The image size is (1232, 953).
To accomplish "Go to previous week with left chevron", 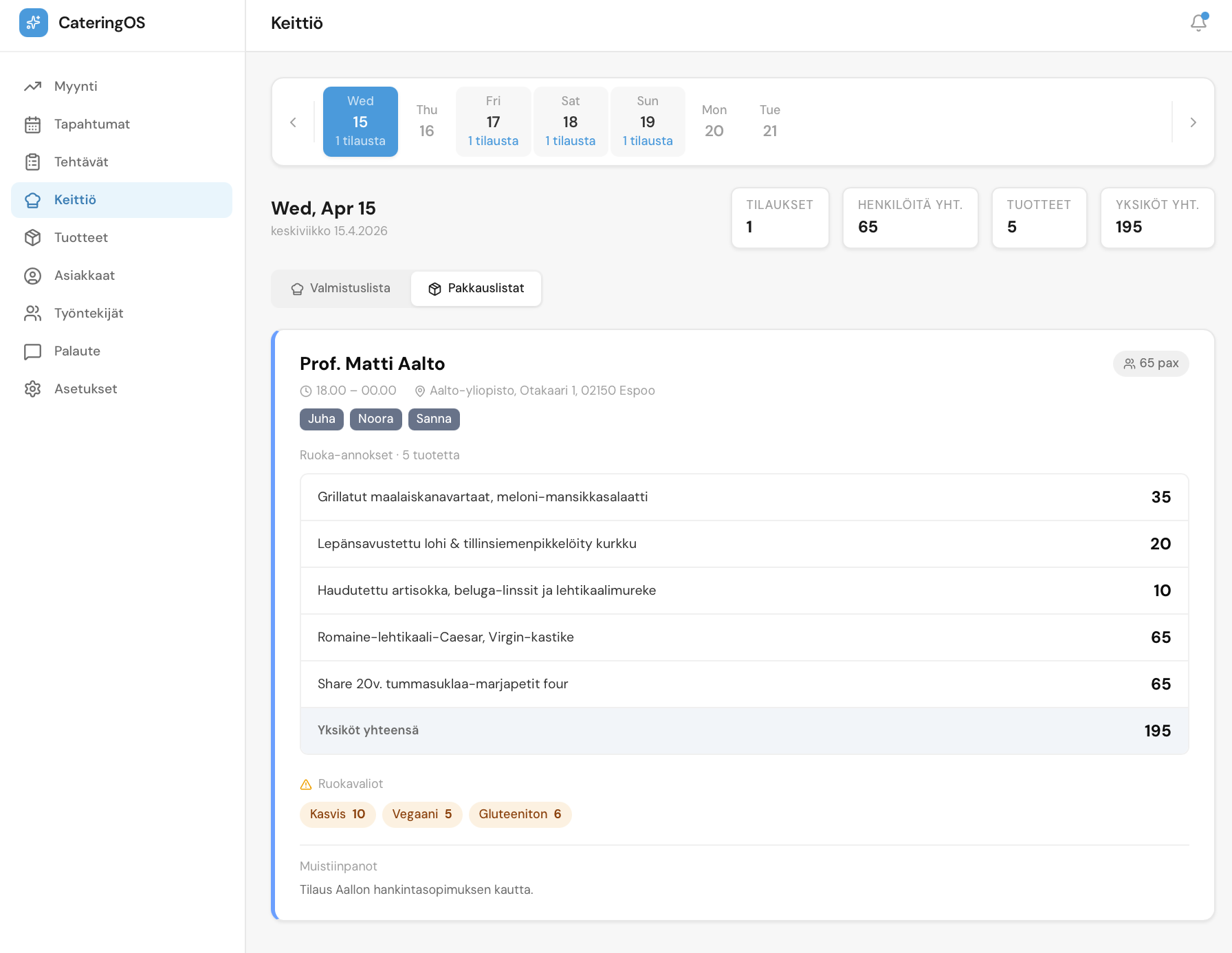I will coord(293,122).
